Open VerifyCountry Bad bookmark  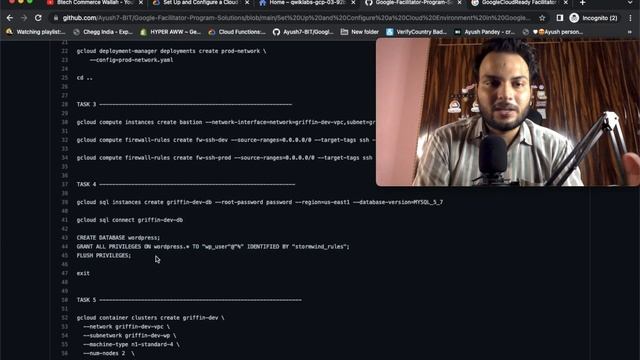coord(416,32)
